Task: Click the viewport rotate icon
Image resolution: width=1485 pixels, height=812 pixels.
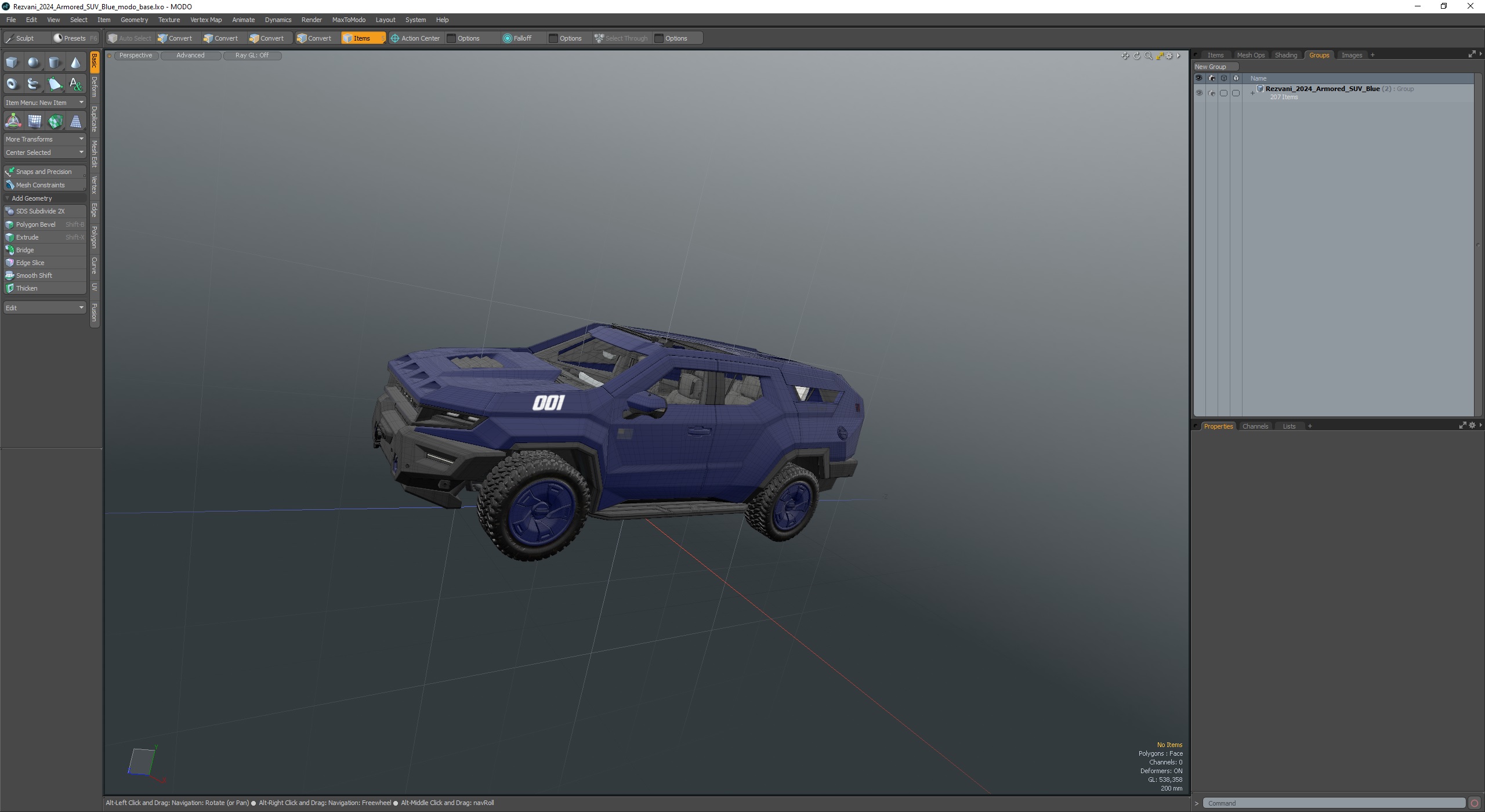Action: pos(1136,56)
